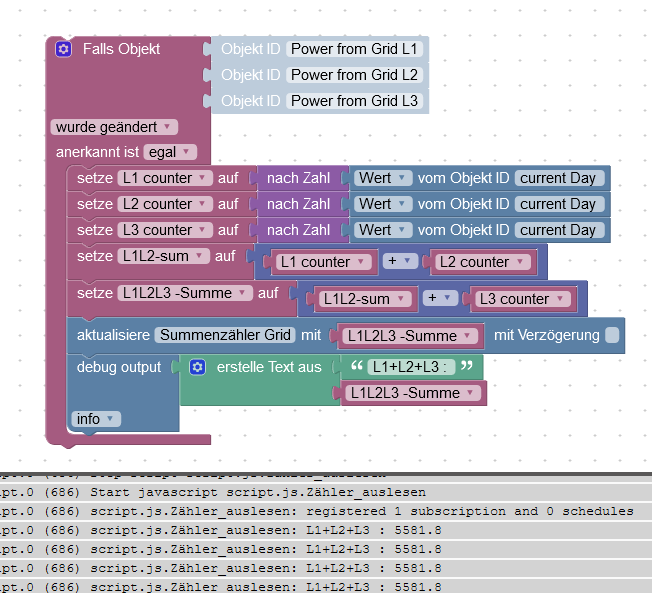Image resolution: width=652 pixels, height=593 pixels.
Task: Open the plus operator dropdown in L1L2-sum row
Action: (x=400, y=261)
